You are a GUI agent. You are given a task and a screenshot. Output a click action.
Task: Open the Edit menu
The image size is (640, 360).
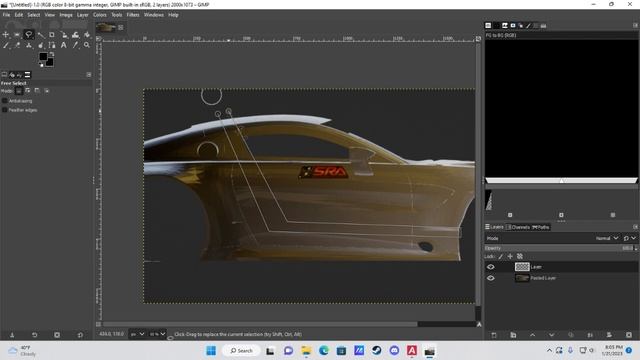pyautogui.click(x=19, y=15)
